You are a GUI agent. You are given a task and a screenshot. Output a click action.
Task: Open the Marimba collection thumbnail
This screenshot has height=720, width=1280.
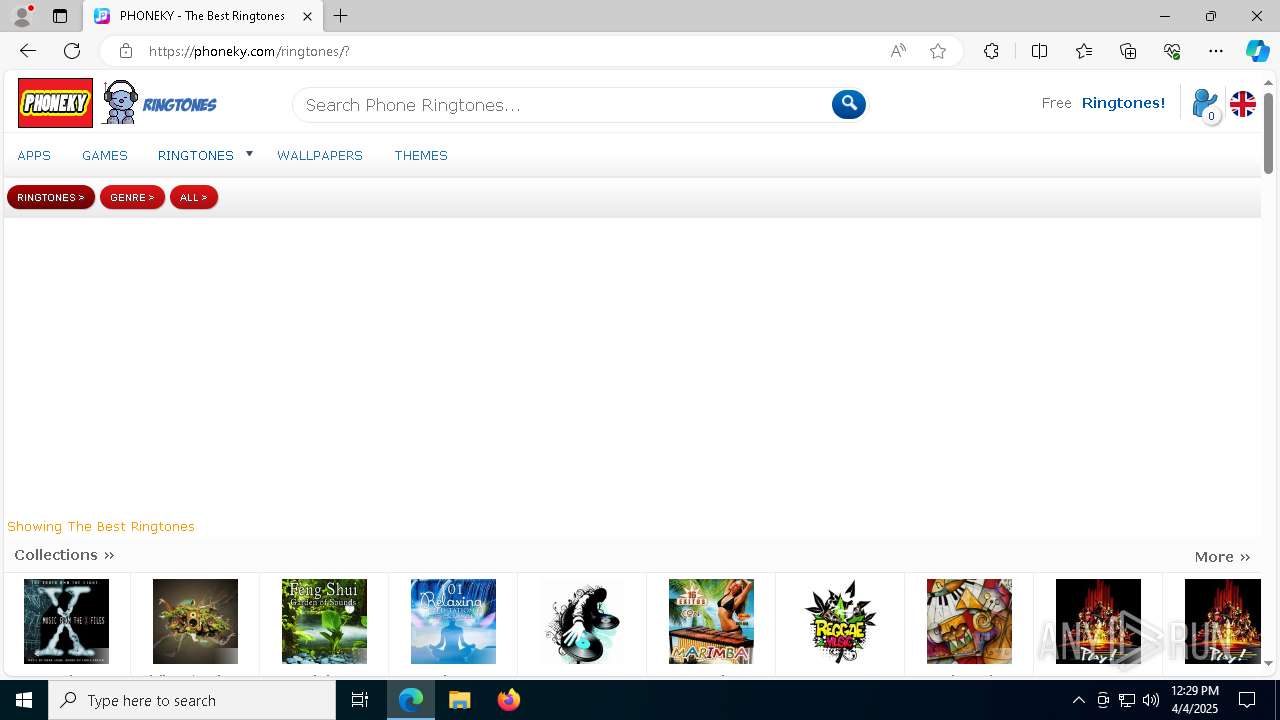tap(711, 621)
